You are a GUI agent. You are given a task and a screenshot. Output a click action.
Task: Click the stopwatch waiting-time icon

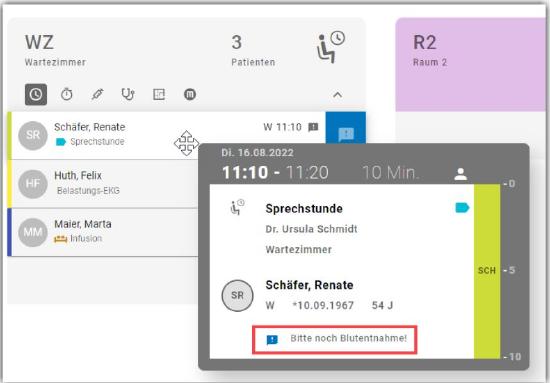(x=67, y=94)
